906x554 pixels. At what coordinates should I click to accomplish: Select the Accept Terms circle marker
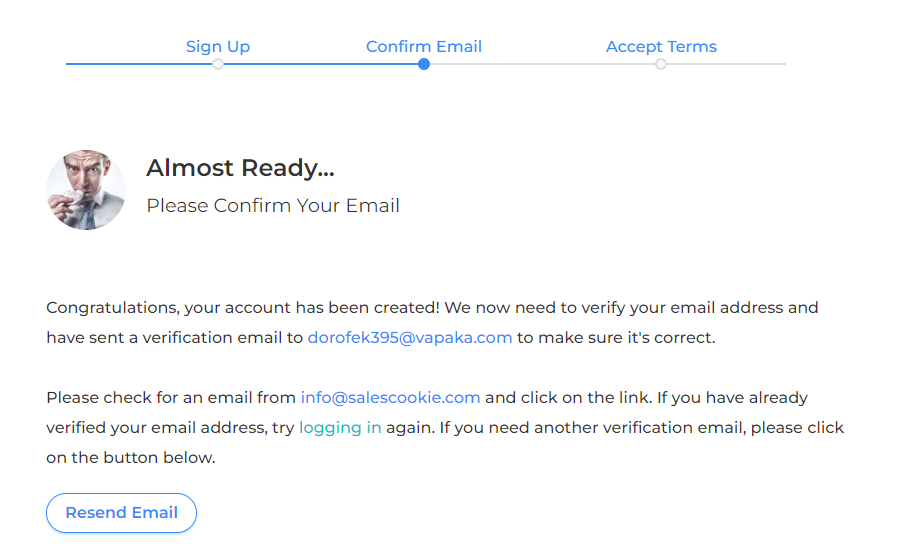[661, 64]
